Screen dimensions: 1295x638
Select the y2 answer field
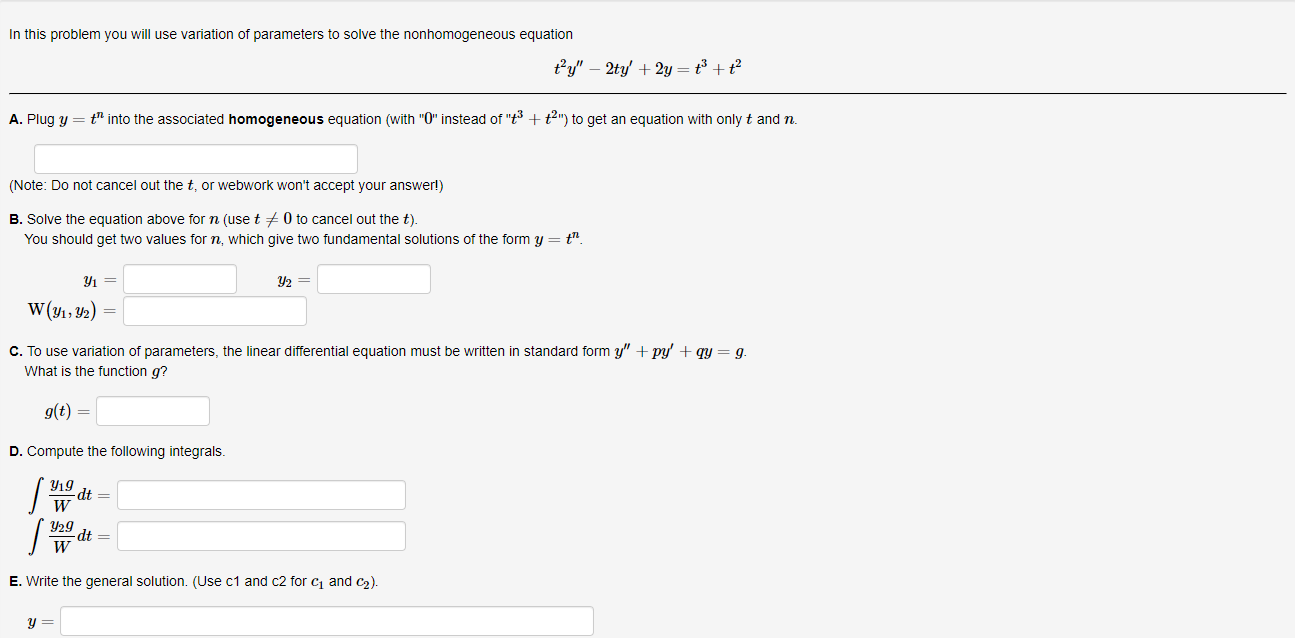pyautogui.click(x=373, y=278)
